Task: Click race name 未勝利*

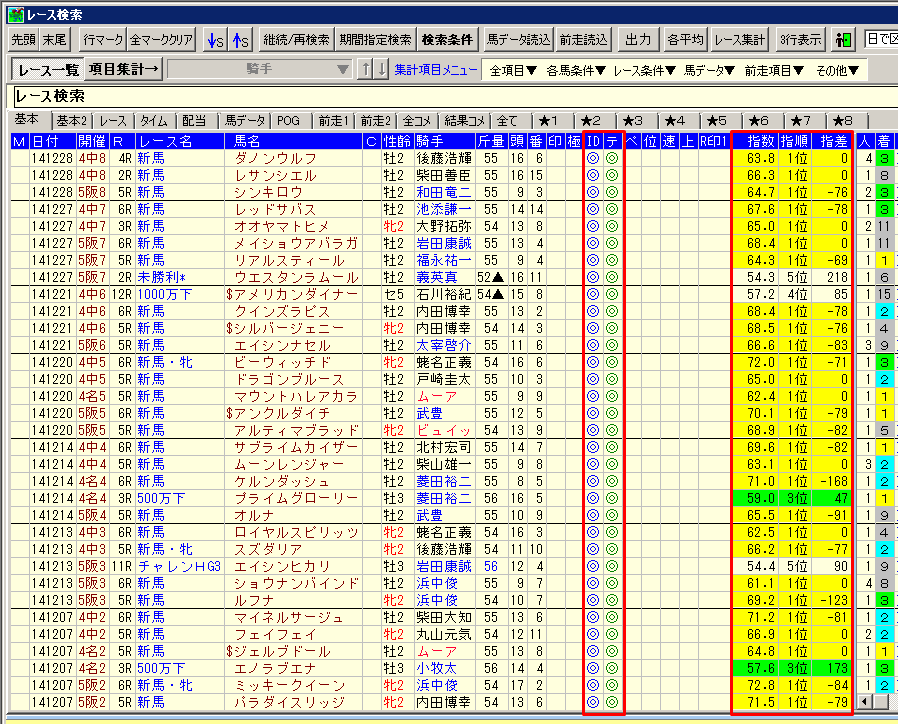Action: pos(162,277)
